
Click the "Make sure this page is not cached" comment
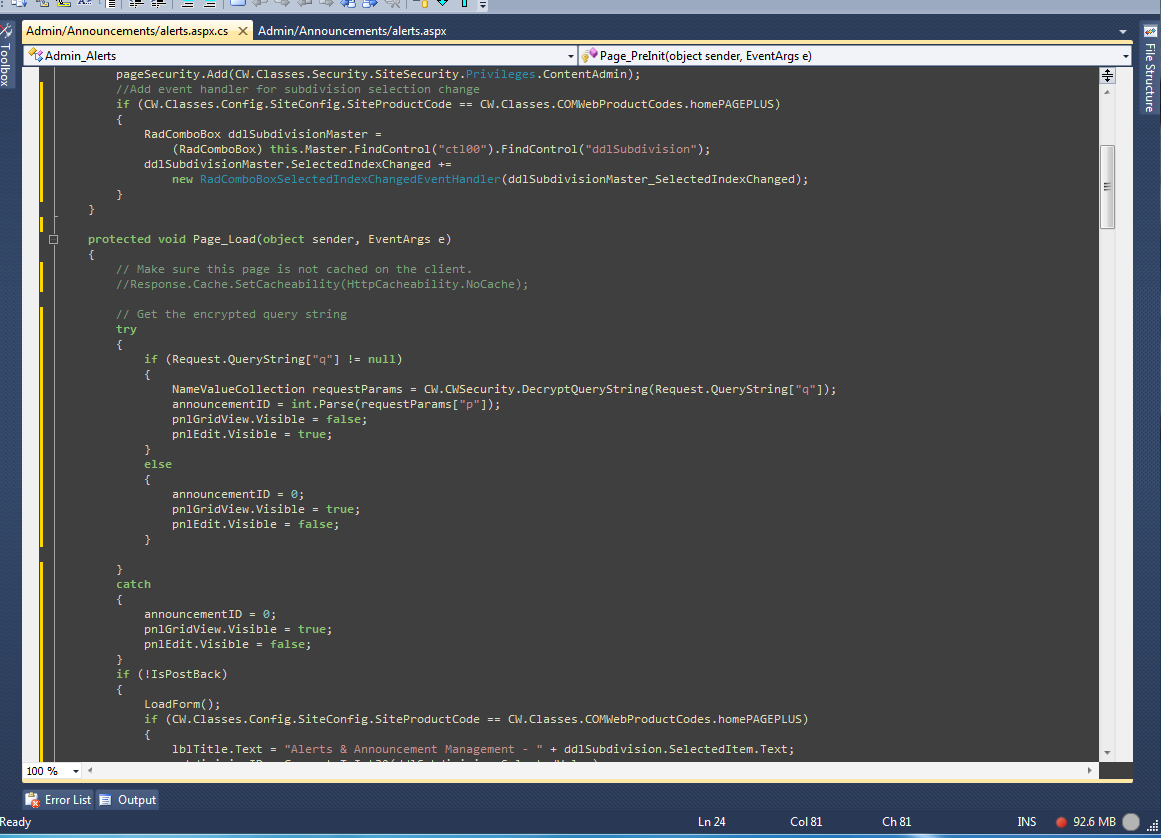coord(293,269)
